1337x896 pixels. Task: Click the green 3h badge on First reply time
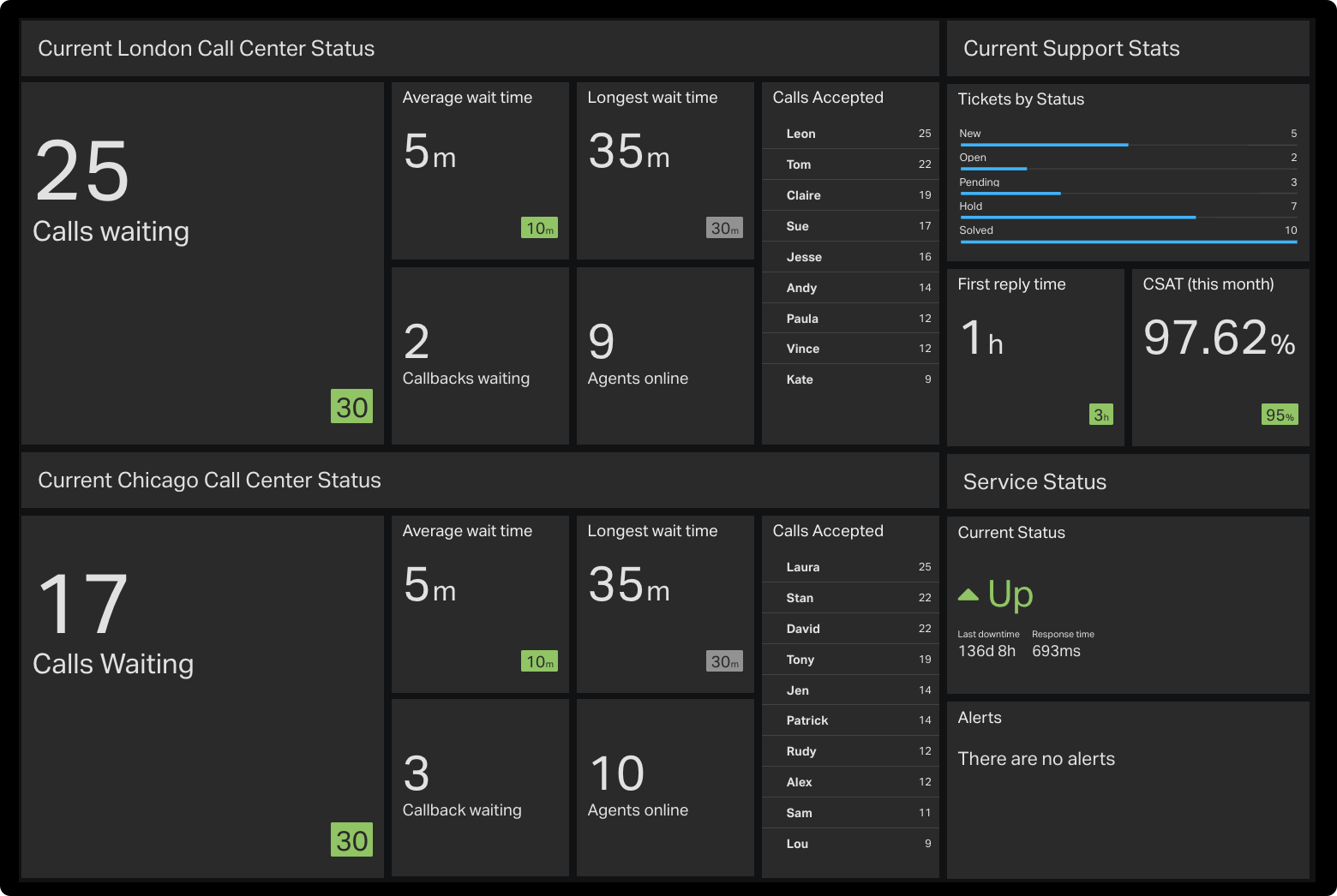point(1101,415)
